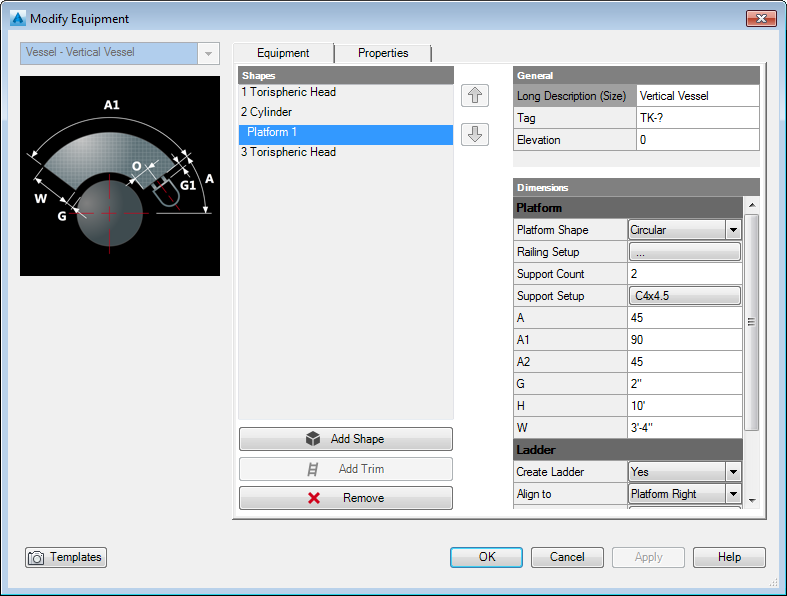Edit dimension H value 10'

pos(685,406)
